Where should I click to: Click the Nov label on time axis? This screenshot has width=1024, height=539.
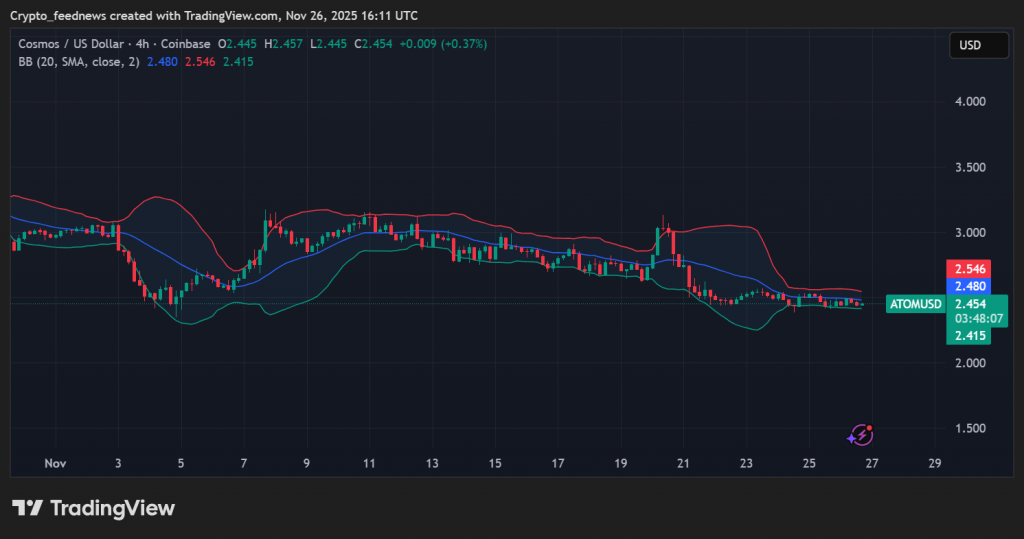pos(55,464)
